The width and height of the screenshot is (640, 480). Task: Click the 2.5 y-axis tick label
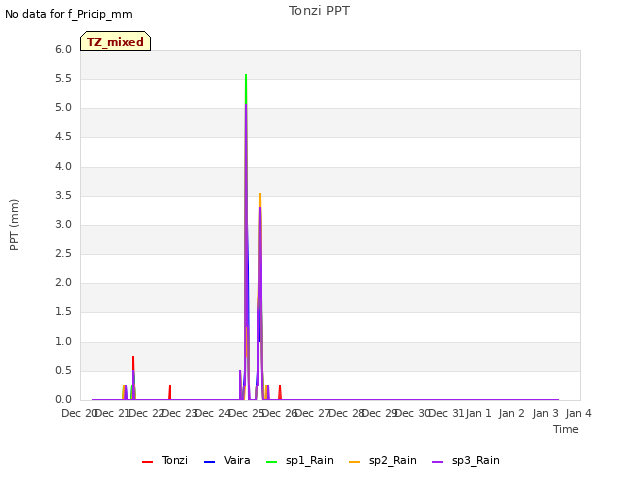pos(63,254)
